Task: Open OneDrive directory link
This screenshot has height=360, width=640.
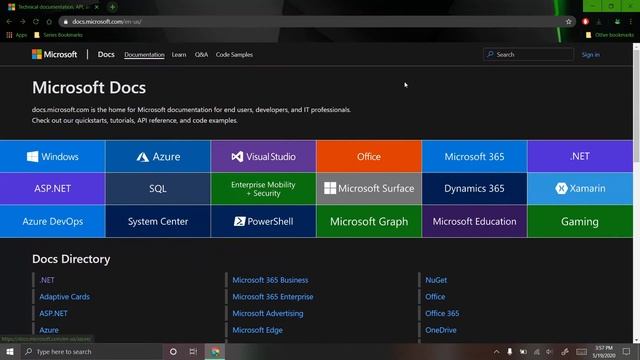Action: (441, 330)
